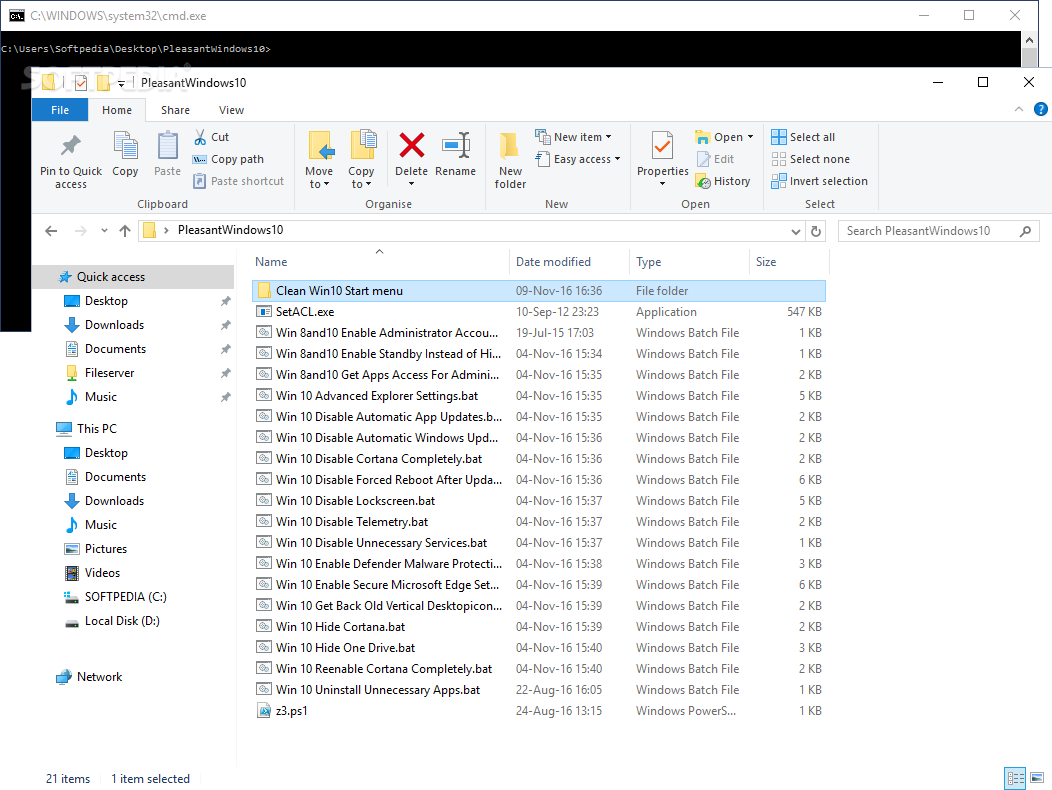This screenshot has height=790, width=1052.
Task: Switch to the Share tab
Action: [x=175, y=110]
